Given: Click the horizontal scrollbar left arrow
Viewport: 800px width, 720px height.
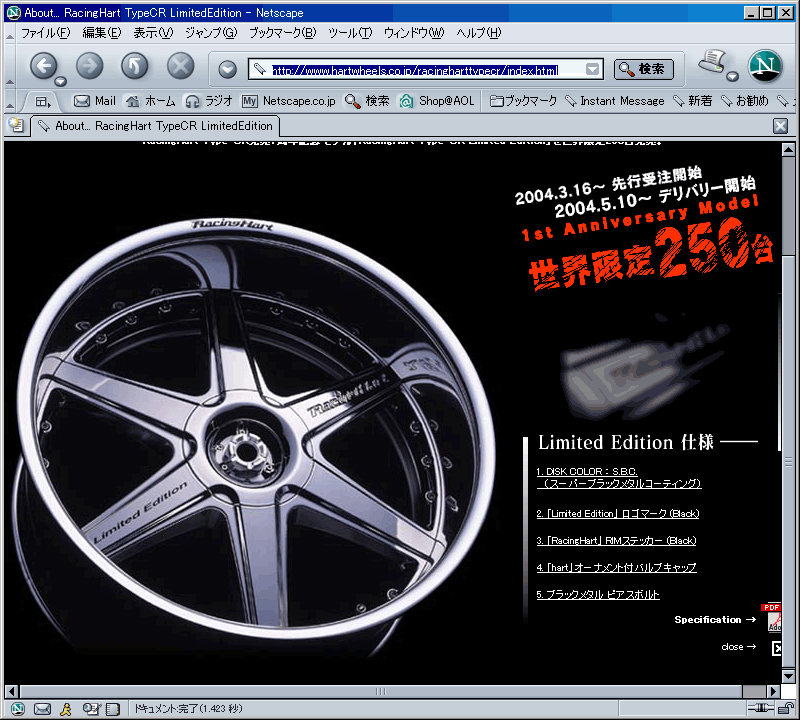Looking at the screenshot, I should tap(12, 691).
